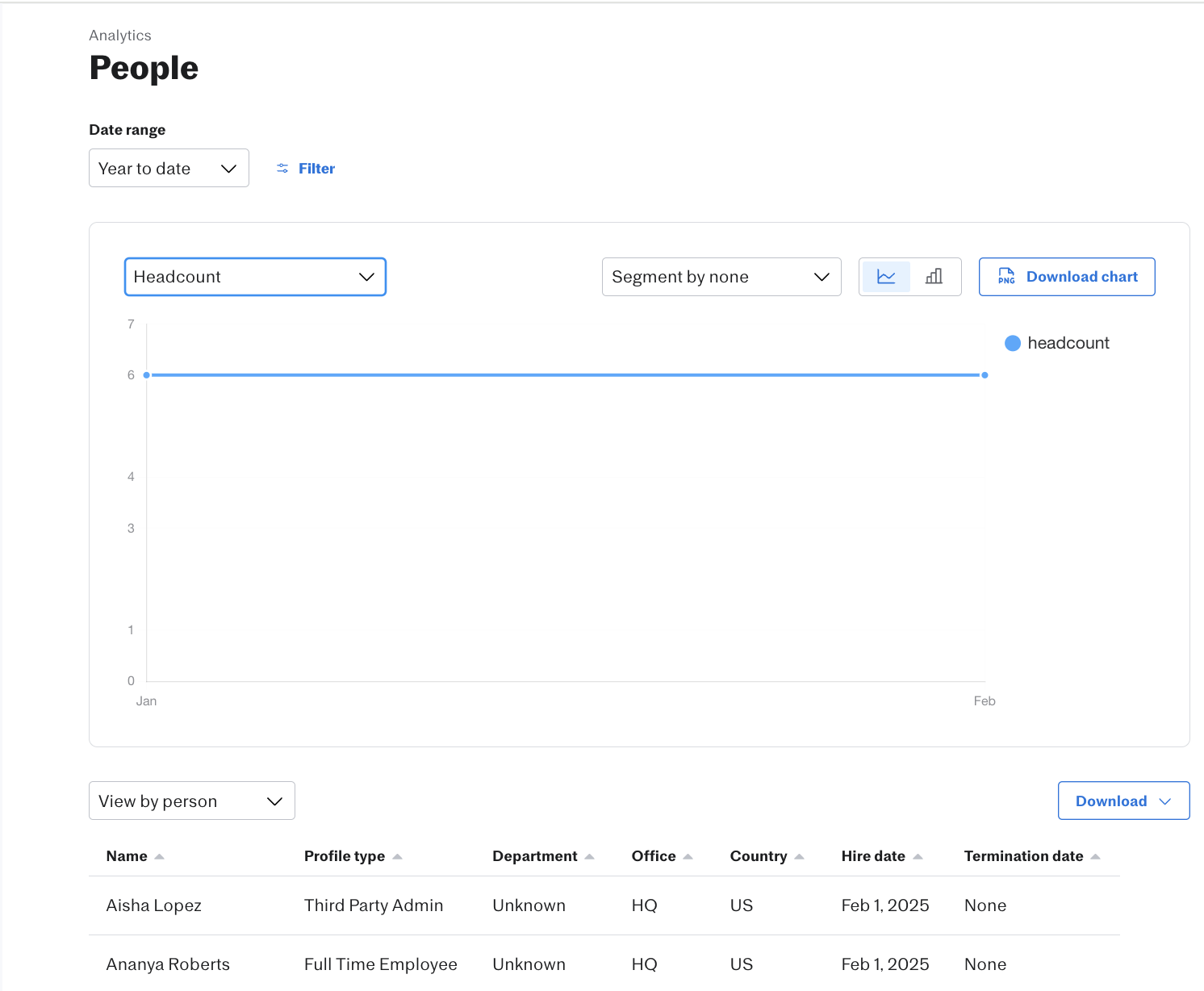
Task: Sort by Hire date arrow
Action: [918, 857]
